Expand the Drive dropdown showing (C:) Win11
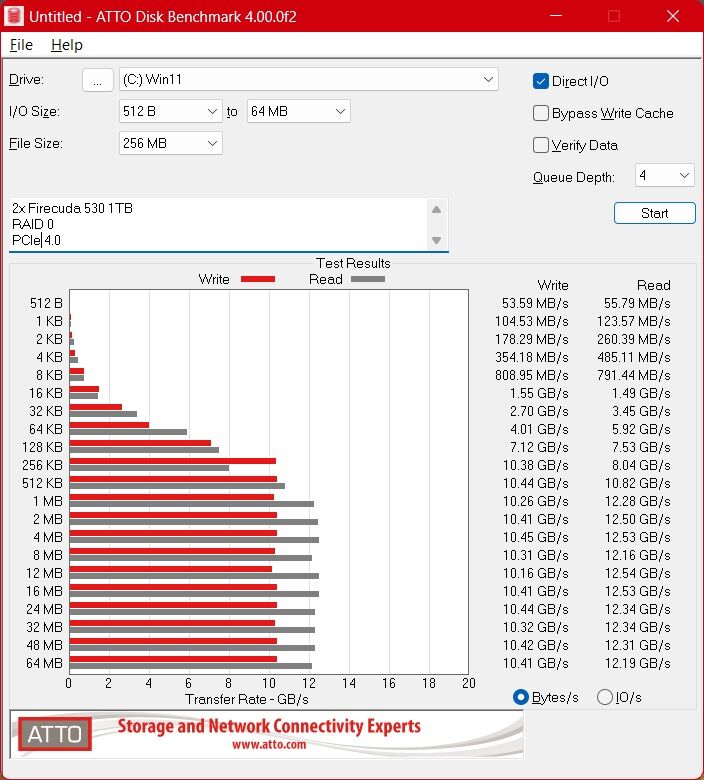Viewport: 704px width, 780px height. coord(308,80)
